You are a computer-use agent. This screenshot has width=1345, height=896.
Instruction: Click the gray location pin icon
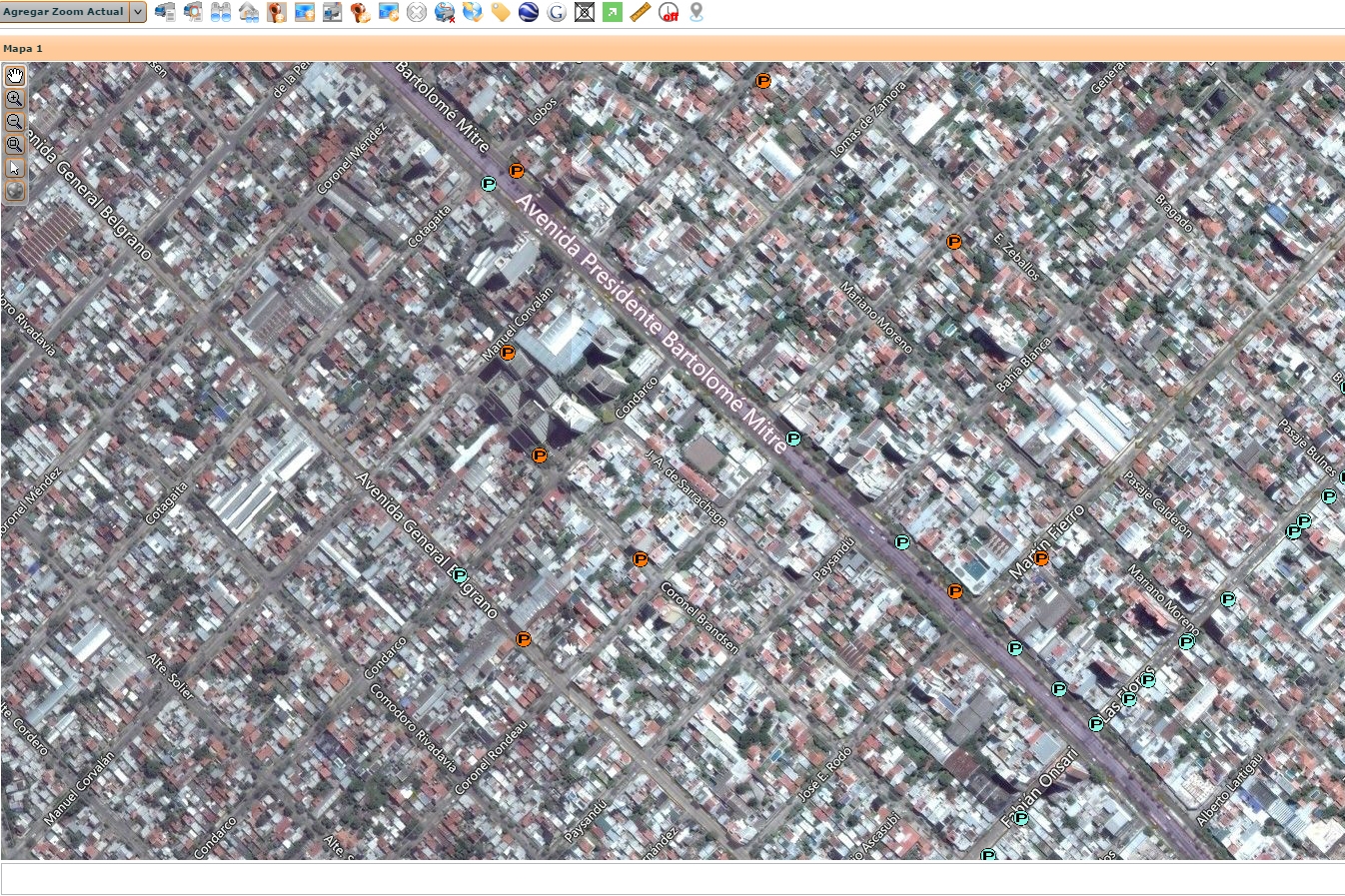tap(696, 12)
